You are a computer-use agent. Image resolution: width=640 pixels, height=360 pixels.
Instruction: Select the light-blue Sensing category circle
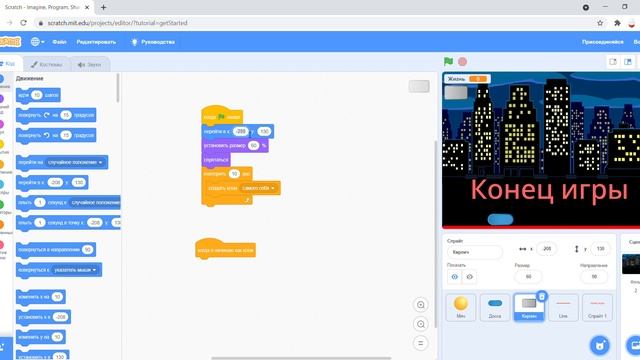[x=2, y=184]
